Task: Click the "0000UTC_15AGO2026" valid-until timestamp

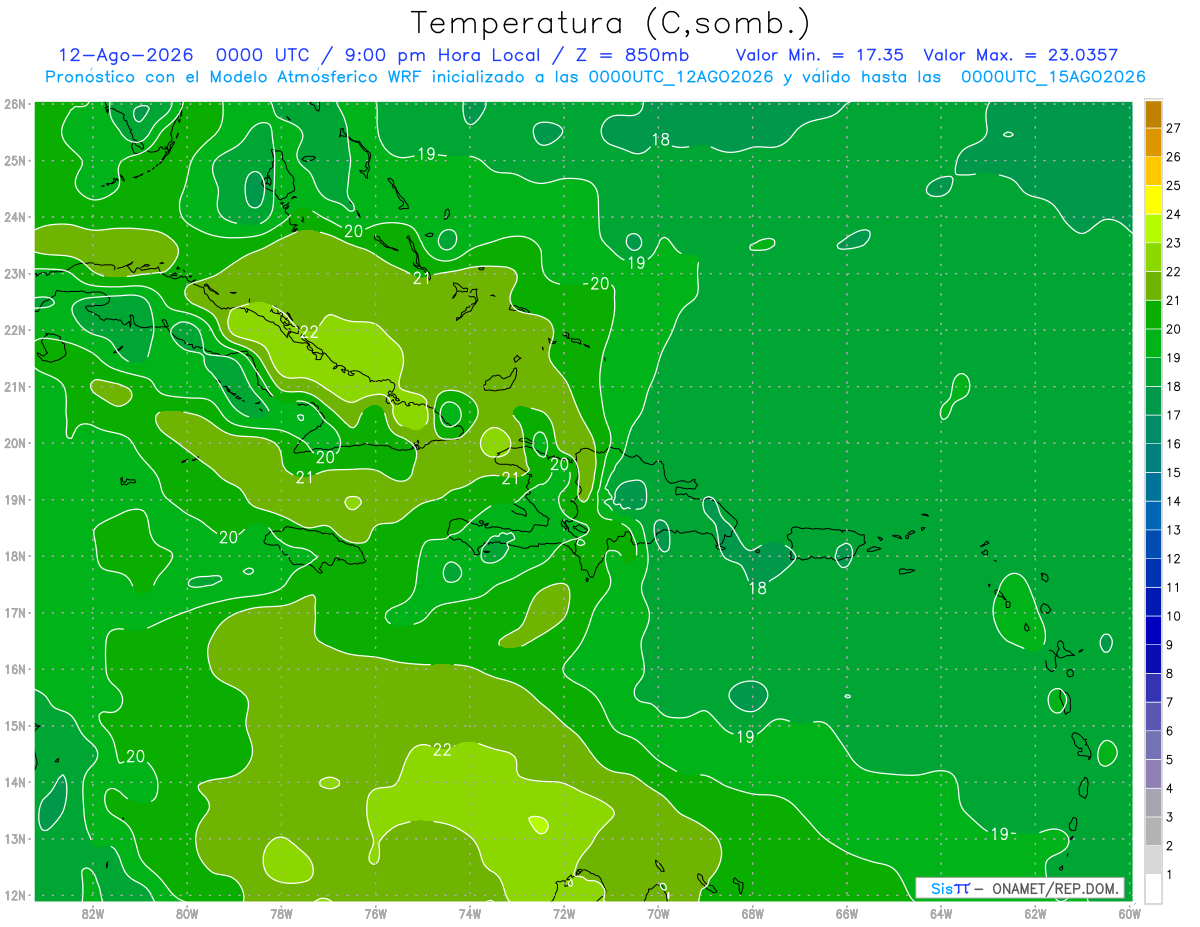Action: 1053,77
